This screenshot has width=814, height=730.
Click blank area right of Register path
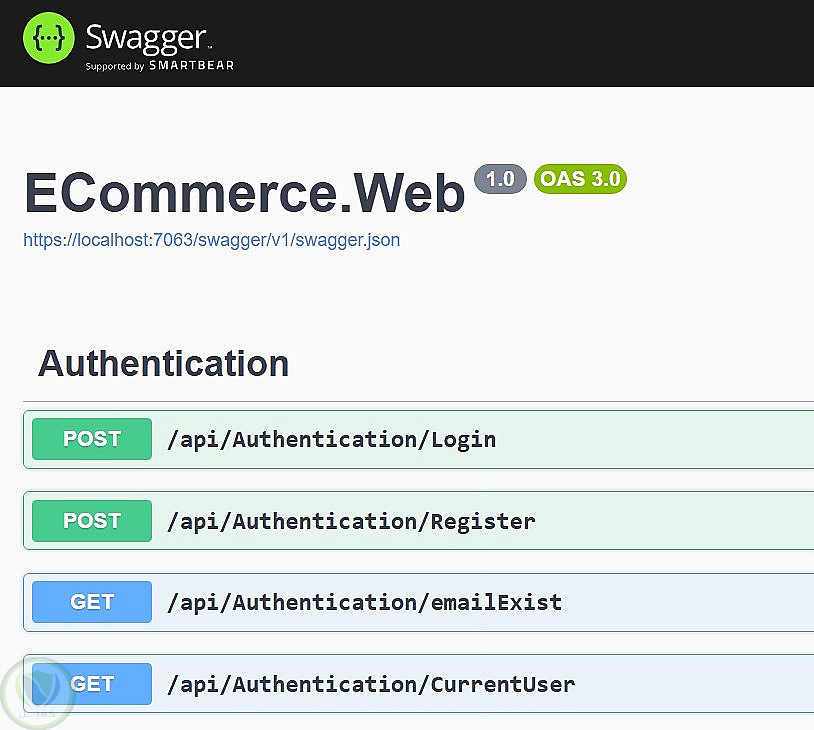click(680, 521)
